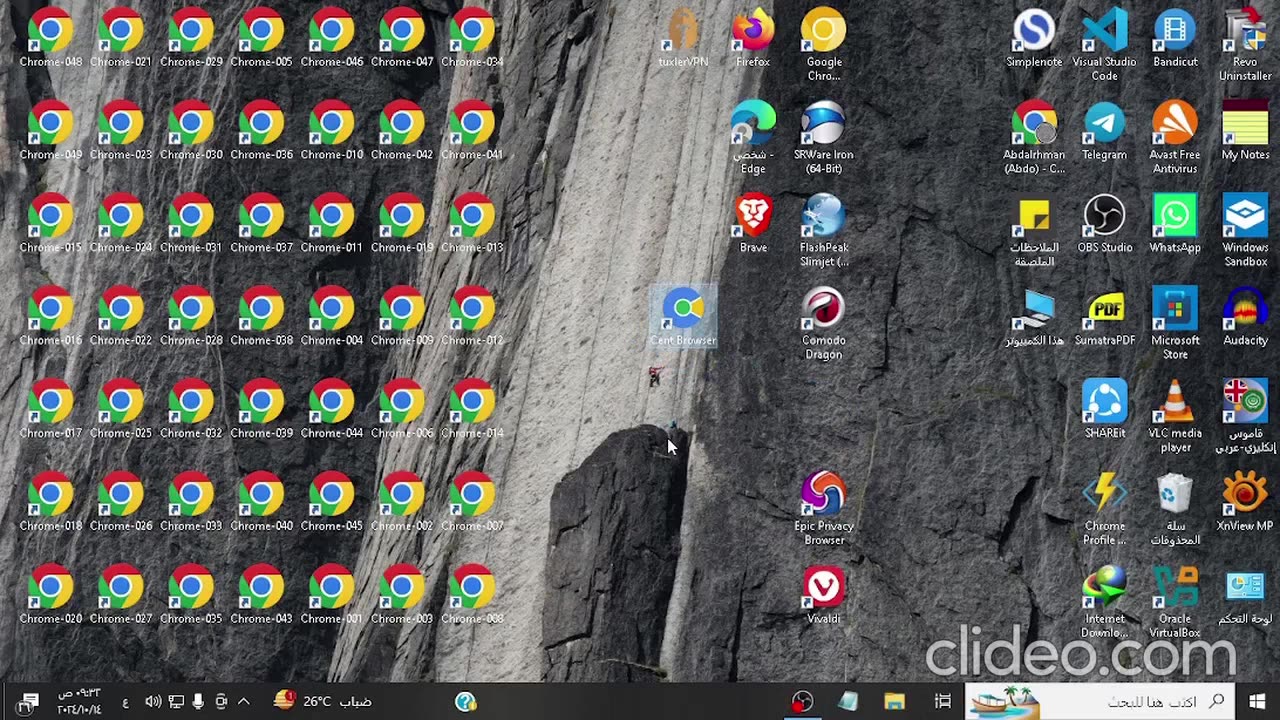Open the notification center icon

26,701
